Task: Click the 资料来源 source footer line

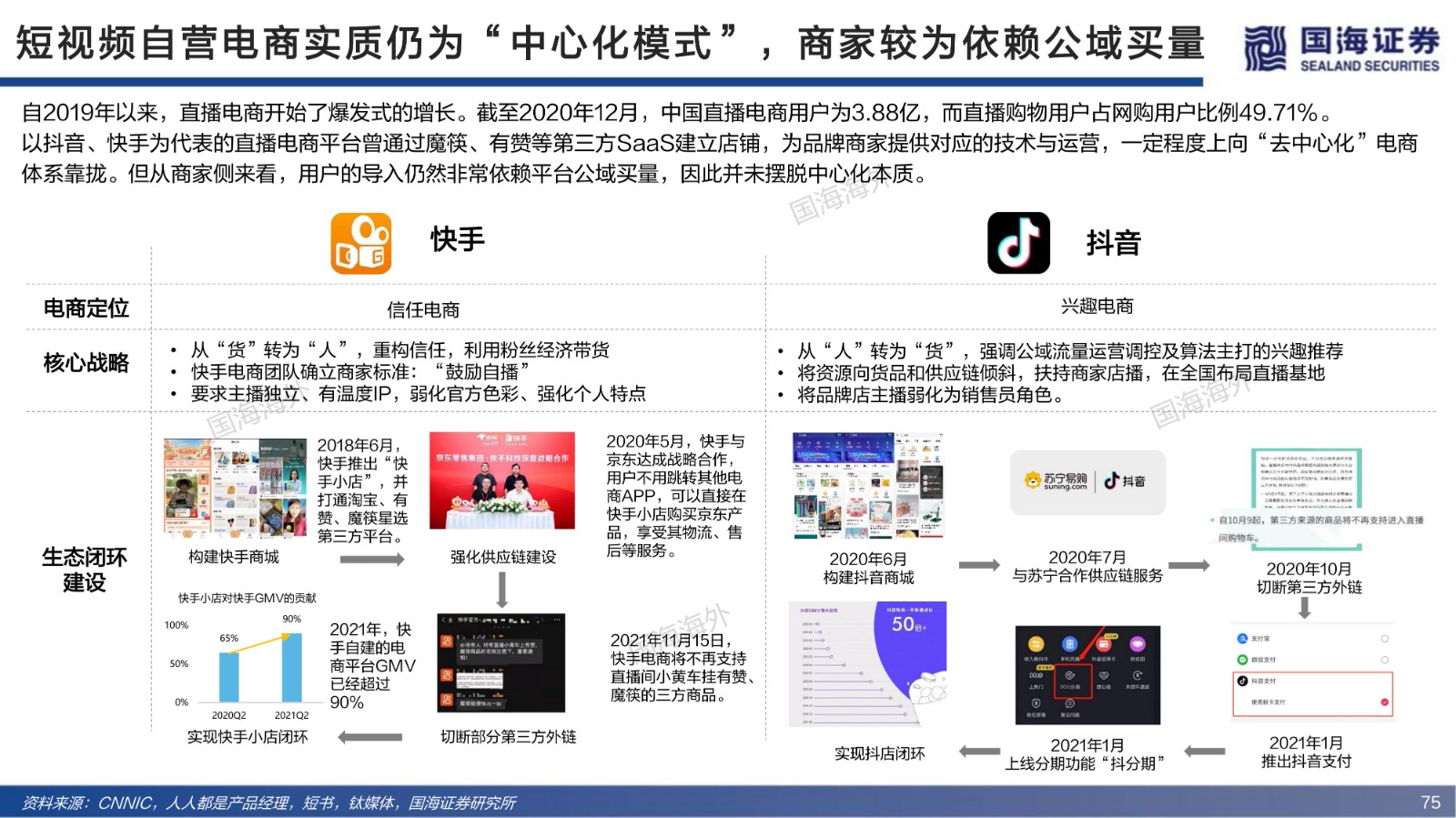Action: pyautogui.click(x=268, y=803)
